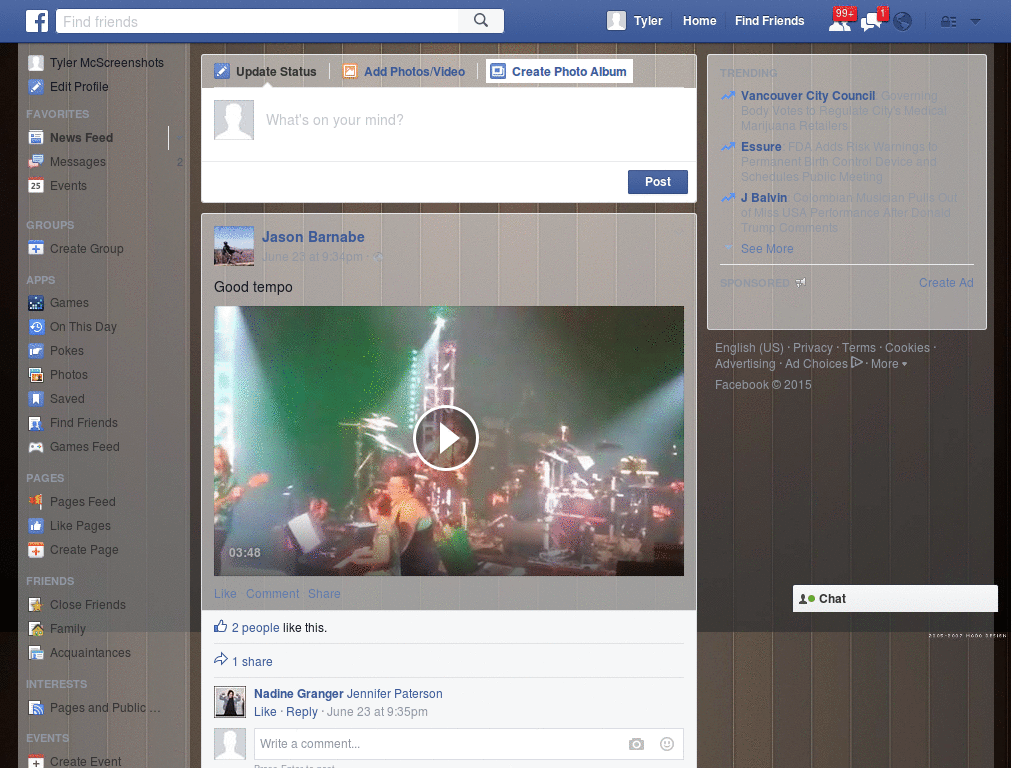Screen dimensions: 1024x768
Task: Click the News Feed sidebar icon
Action: [x=36, y=137]
